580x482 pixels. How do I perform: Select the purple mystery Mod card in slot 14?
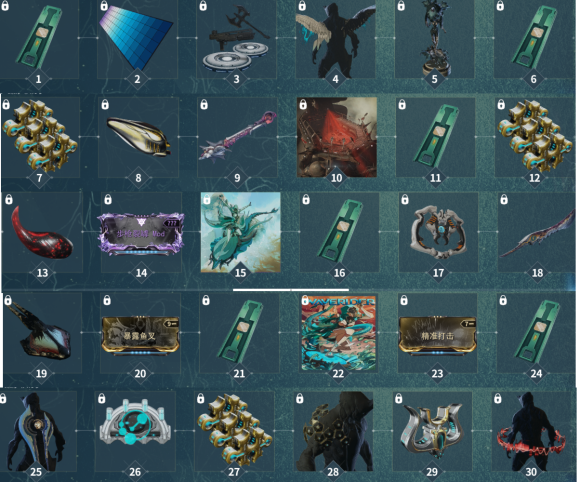(141, 233)
